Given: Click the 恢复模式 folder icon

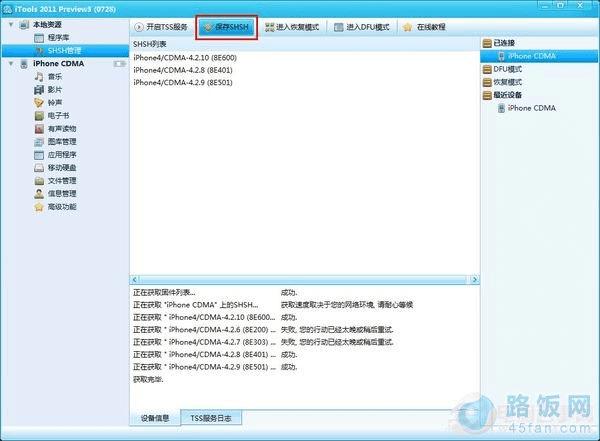Looking at the screenshot, I should click(487, 82).
